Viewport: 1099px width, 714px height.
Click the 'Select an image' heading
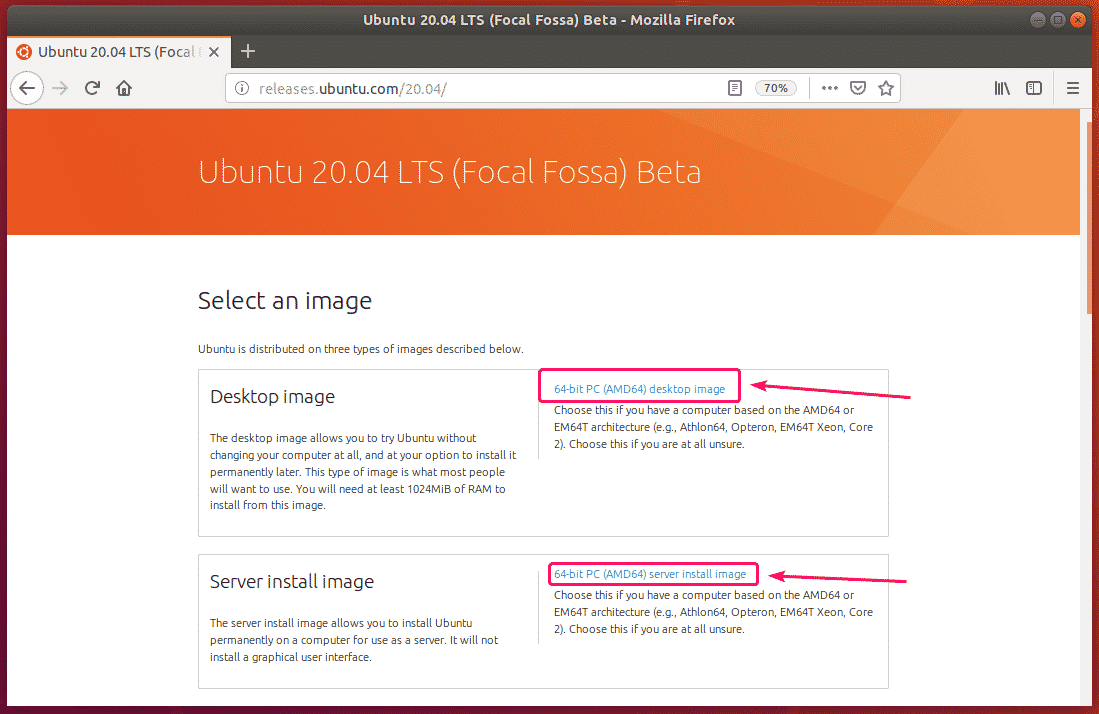(285, 301)
